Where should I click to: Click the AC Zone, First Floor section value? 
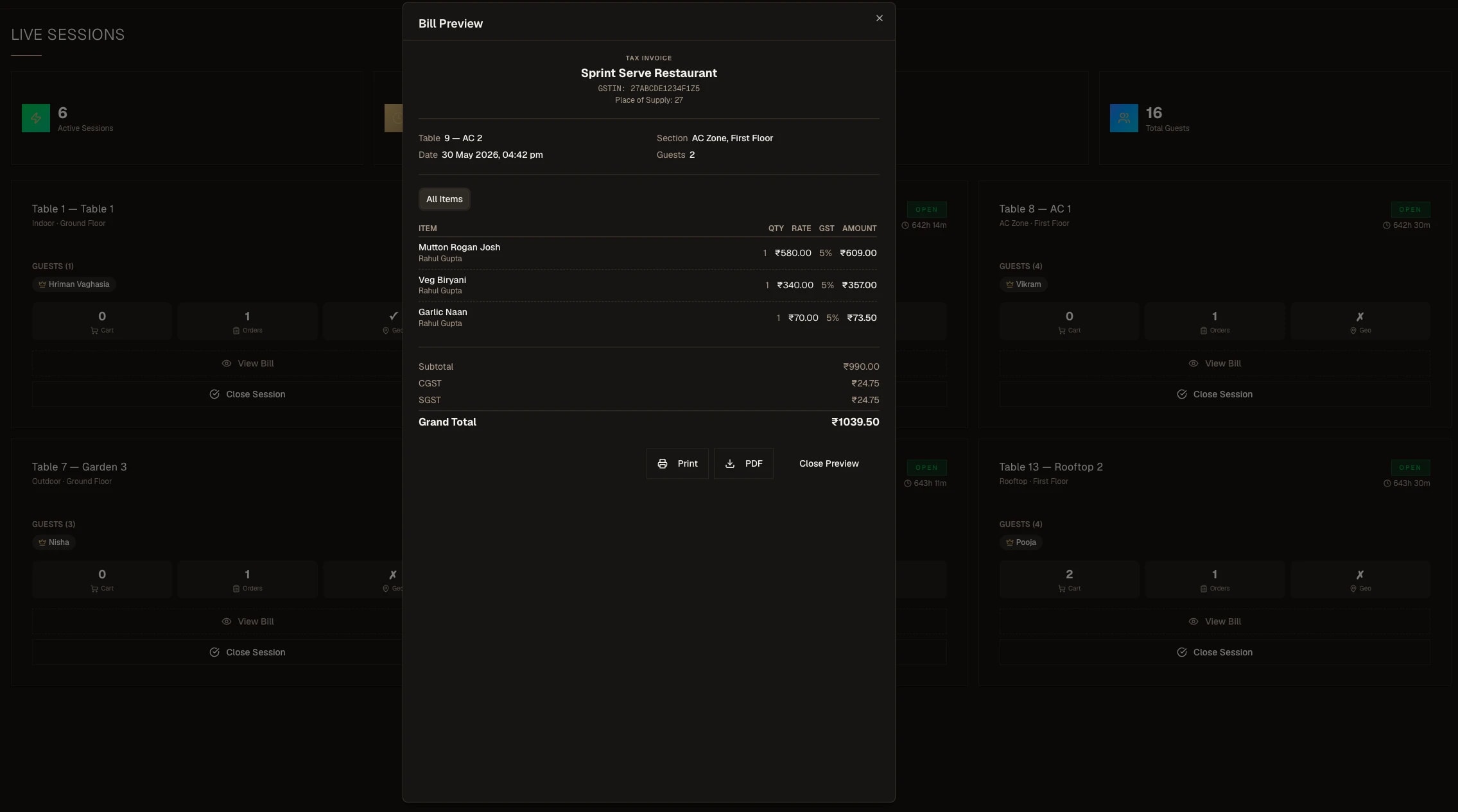pyautogui.click(x=732, y=138)
